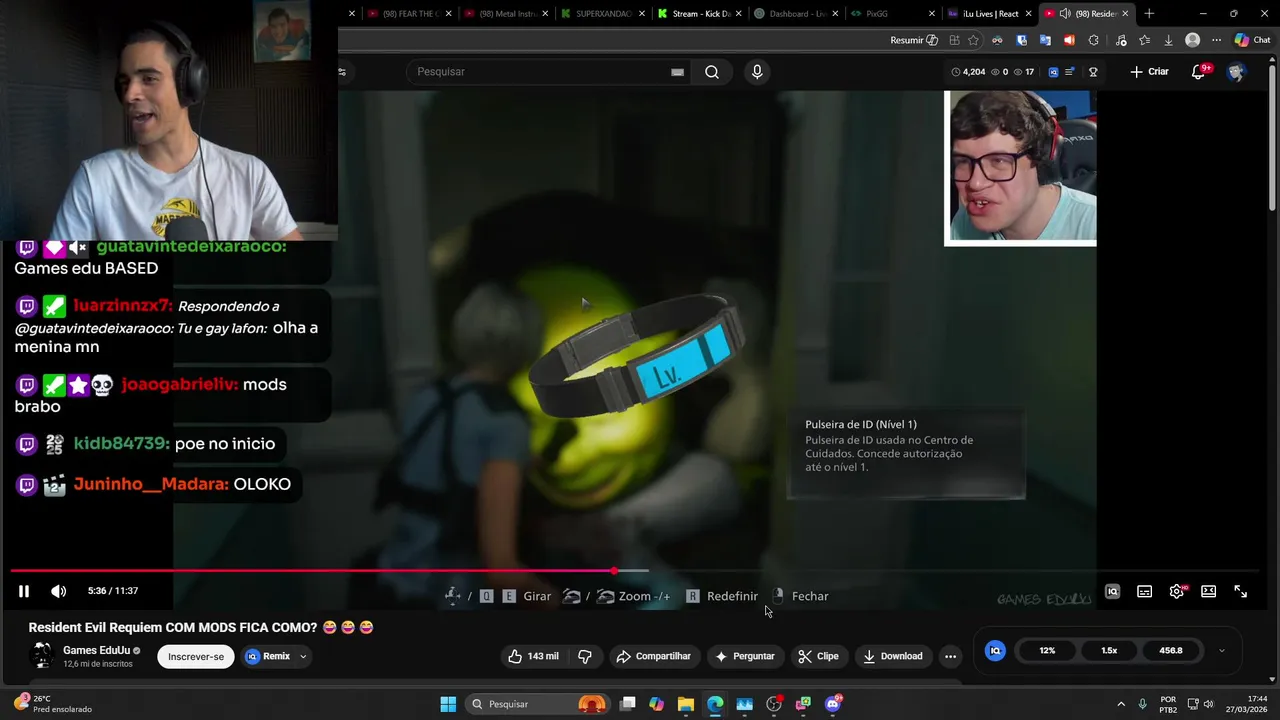This screenshot has width=1280, height=720.
Task: Expand the Remix dropdown arrow
Action: coord(303,656)
